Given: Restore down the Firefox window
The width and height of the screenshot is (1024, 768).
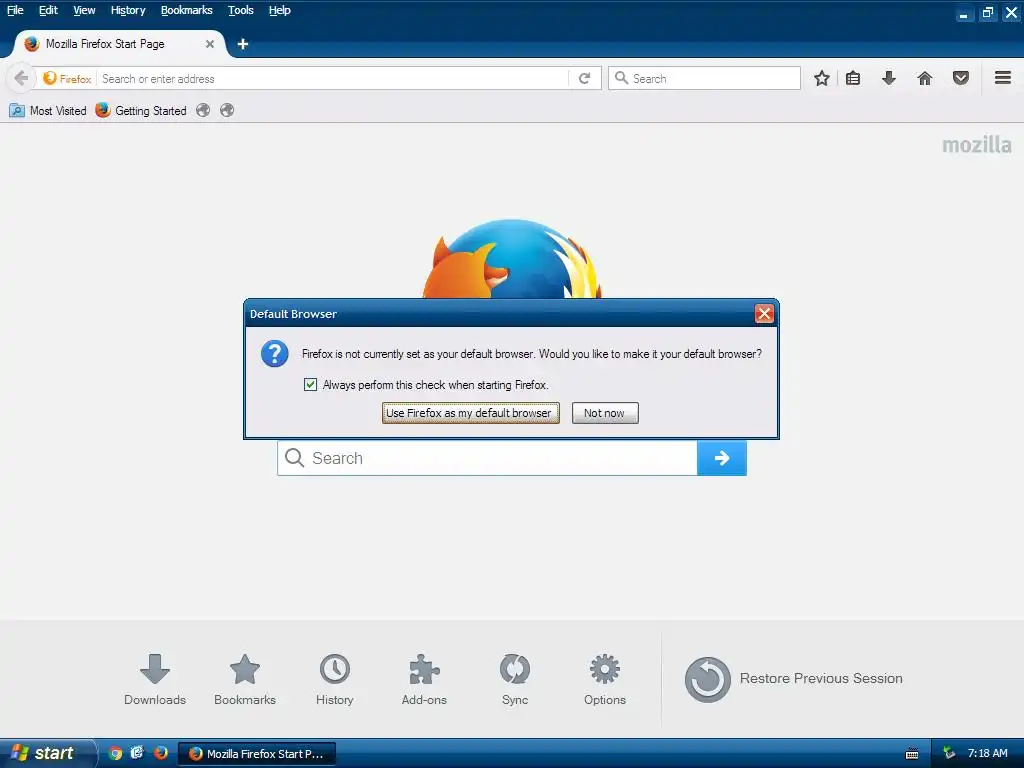Looking at the screenshot, I should click(988, 12).
